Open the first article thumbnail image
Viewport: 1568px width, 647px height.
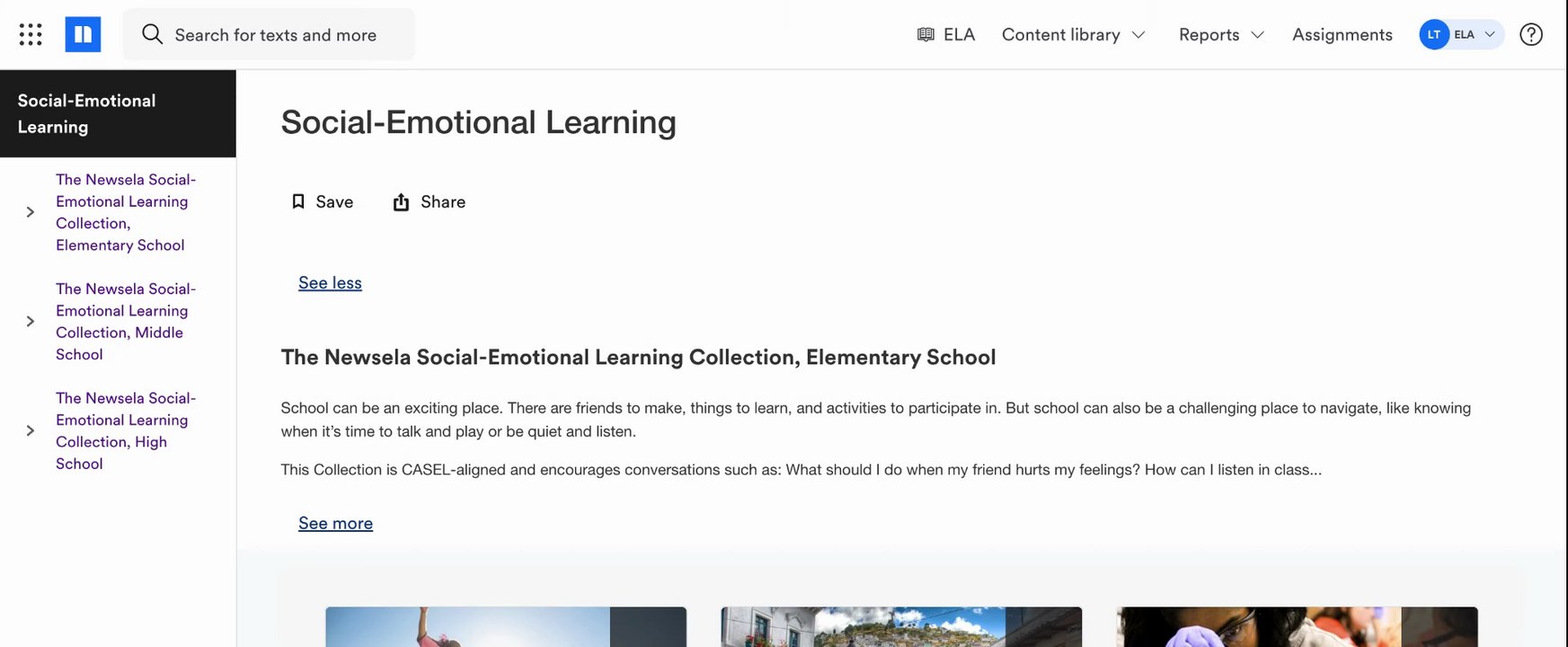click(505, 626)
